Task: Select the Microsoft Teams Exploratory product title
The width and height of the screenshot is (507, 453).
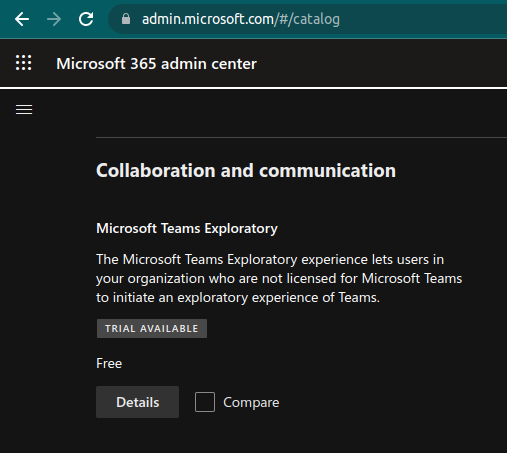Action: point(187,229)
